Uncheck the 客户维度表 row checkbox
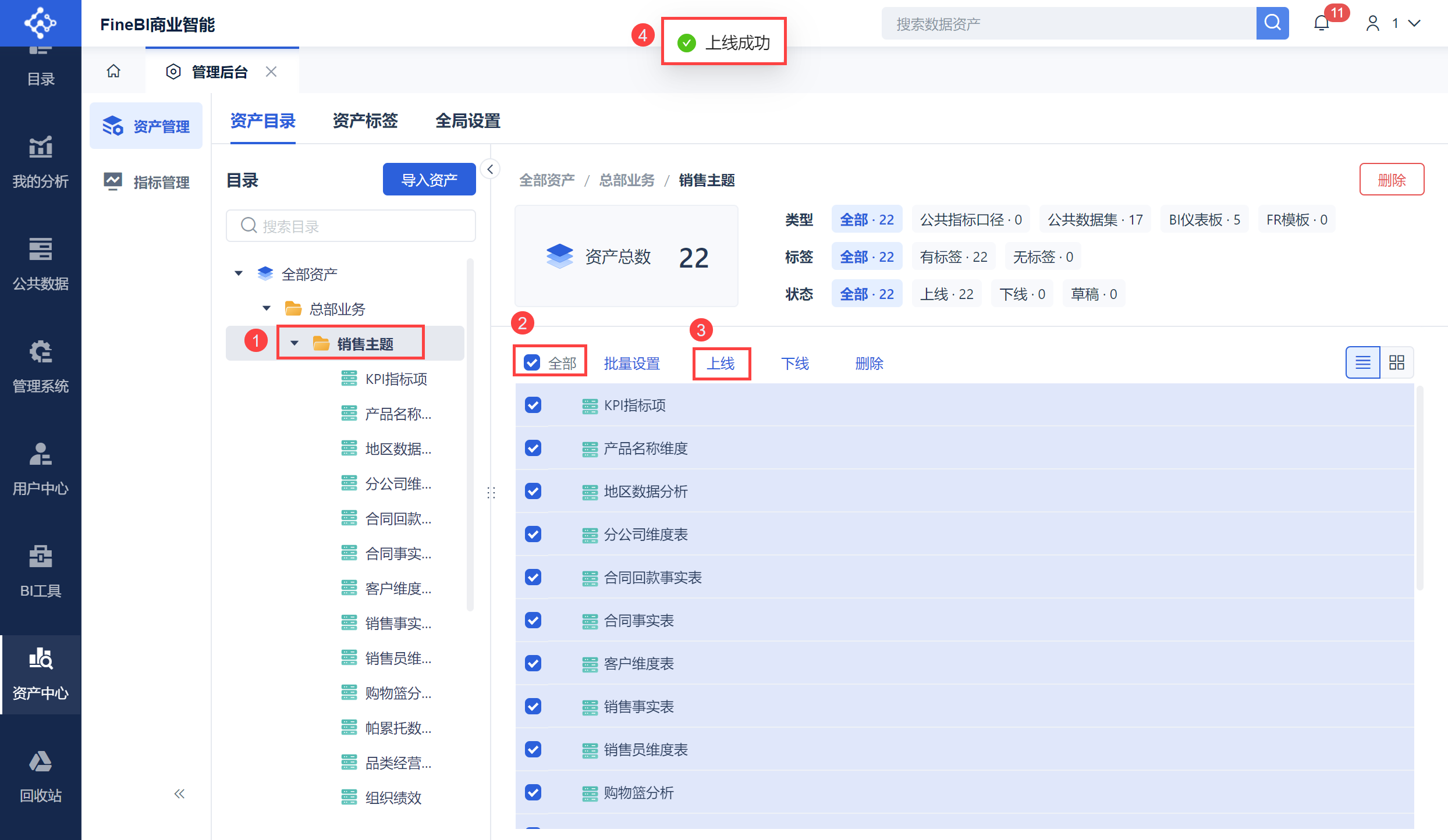This screenshot has width=1448, height=840. point(533,663)
